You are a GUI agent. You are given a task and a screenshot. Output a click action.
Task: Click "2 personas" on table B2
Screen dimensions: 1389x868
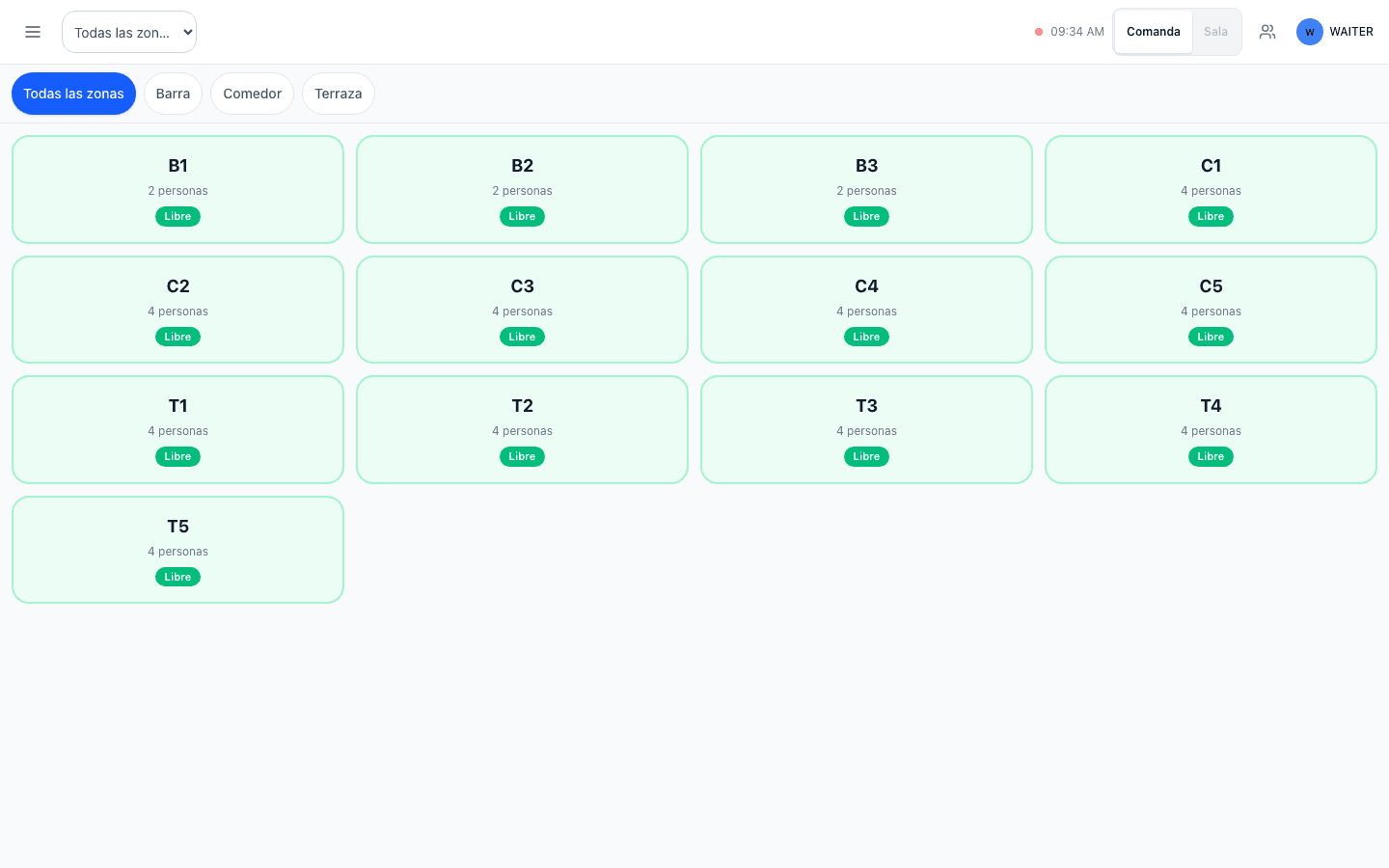point(522,191)
